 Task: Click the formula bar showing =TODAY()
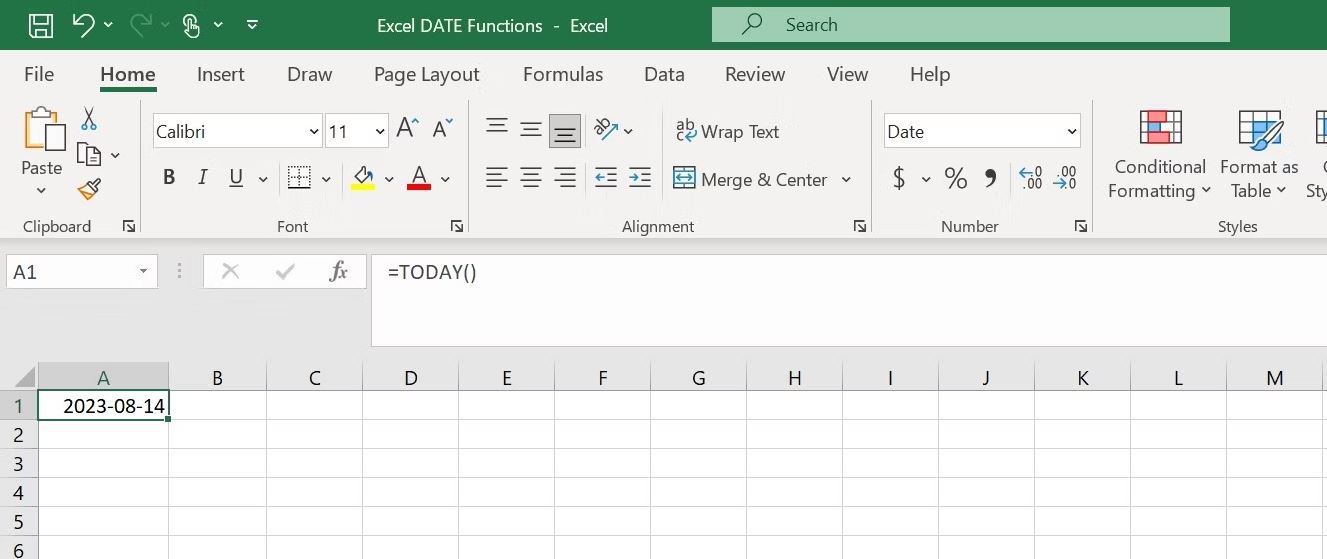click(849, 300)
